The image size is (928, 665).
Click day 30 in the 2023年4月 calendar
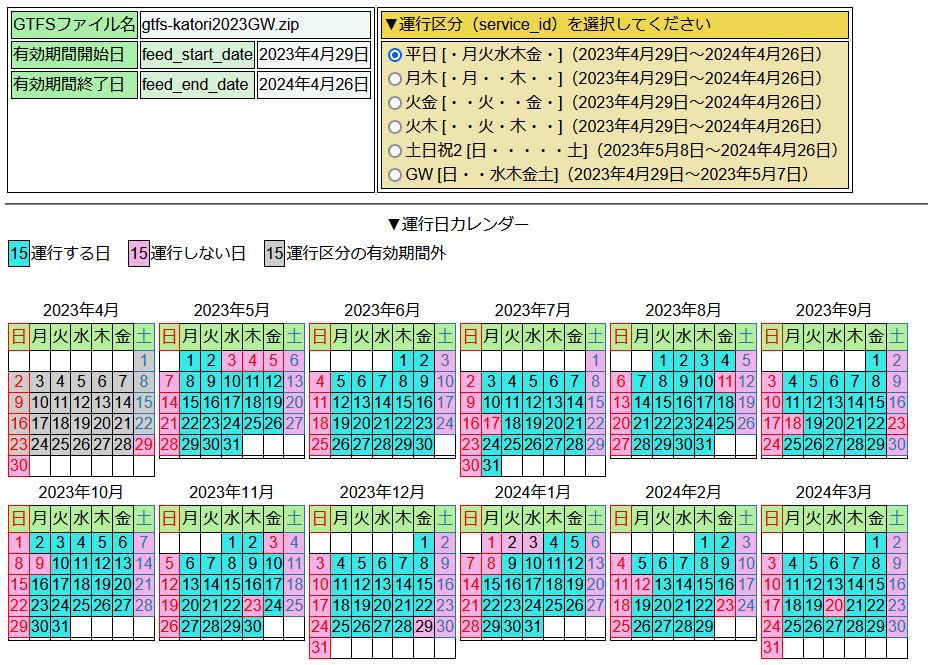(19, 466)
